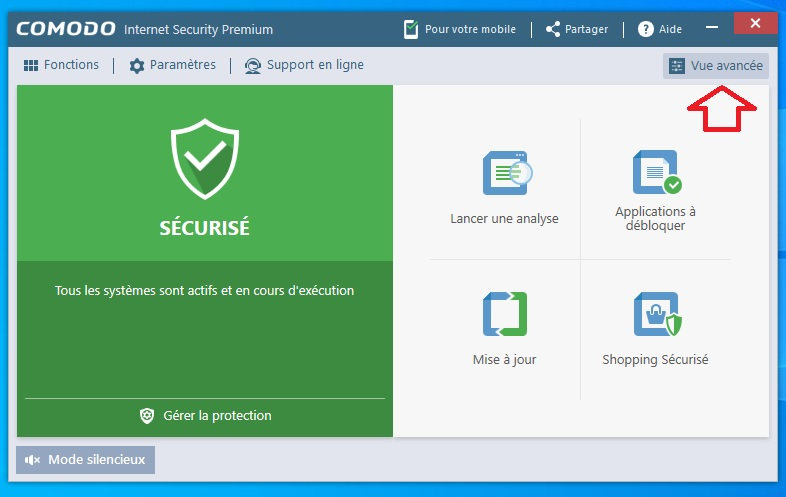Open the Fonctions grid menu
The width and height of the screenshot is (786, 497).
pyautogui.click(x=61, y=65)
